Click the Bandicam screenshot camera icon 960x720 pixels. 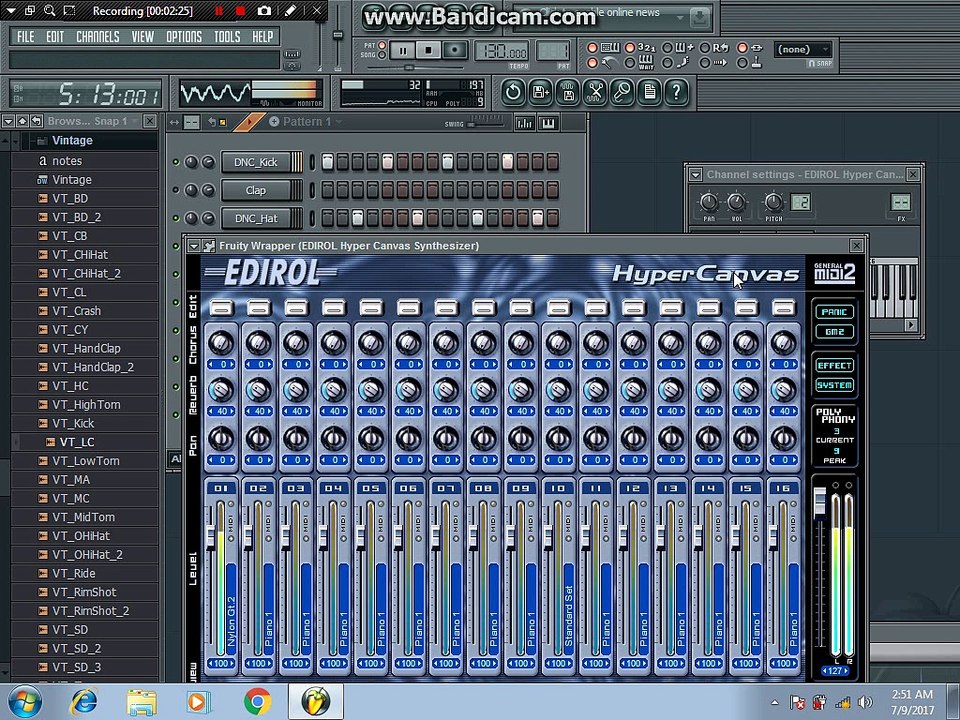coord(264,11)
